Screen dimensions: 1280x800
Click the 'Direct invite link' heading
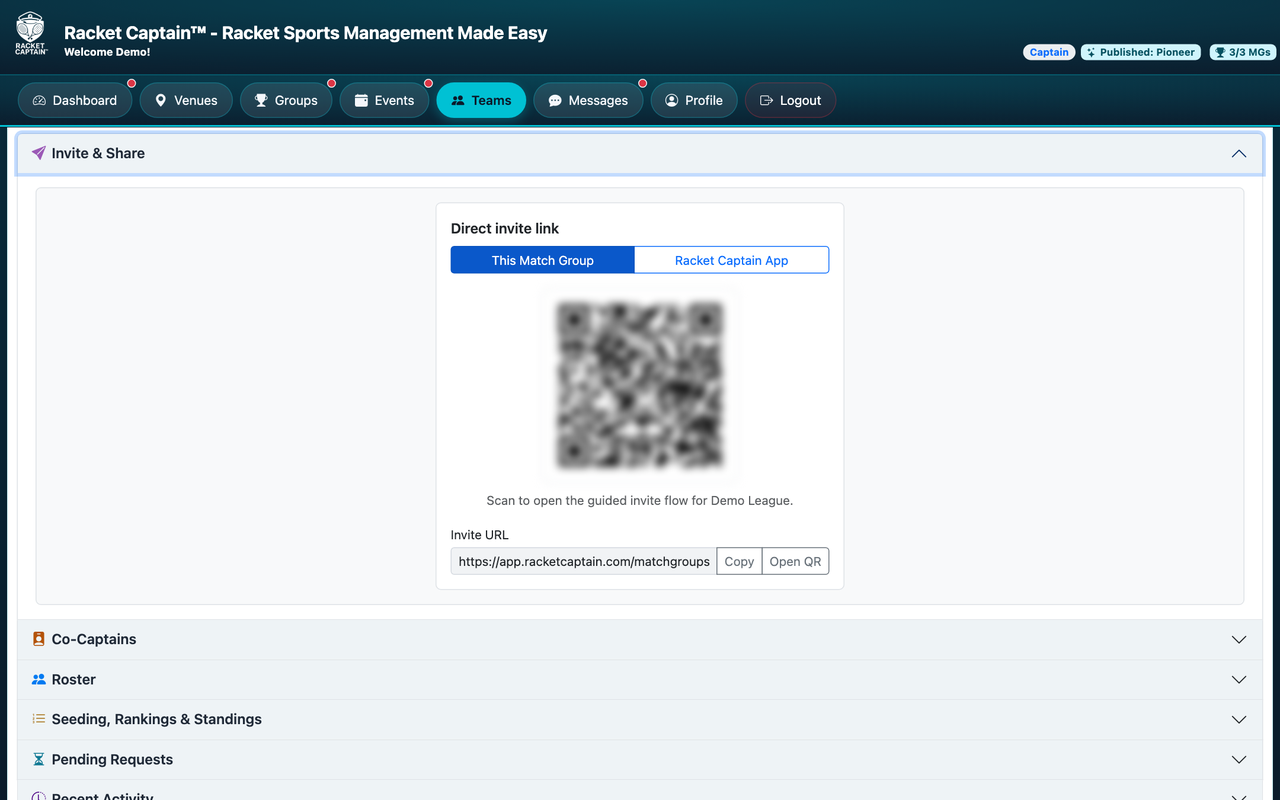pyautogui.click(x=505, y=228)
